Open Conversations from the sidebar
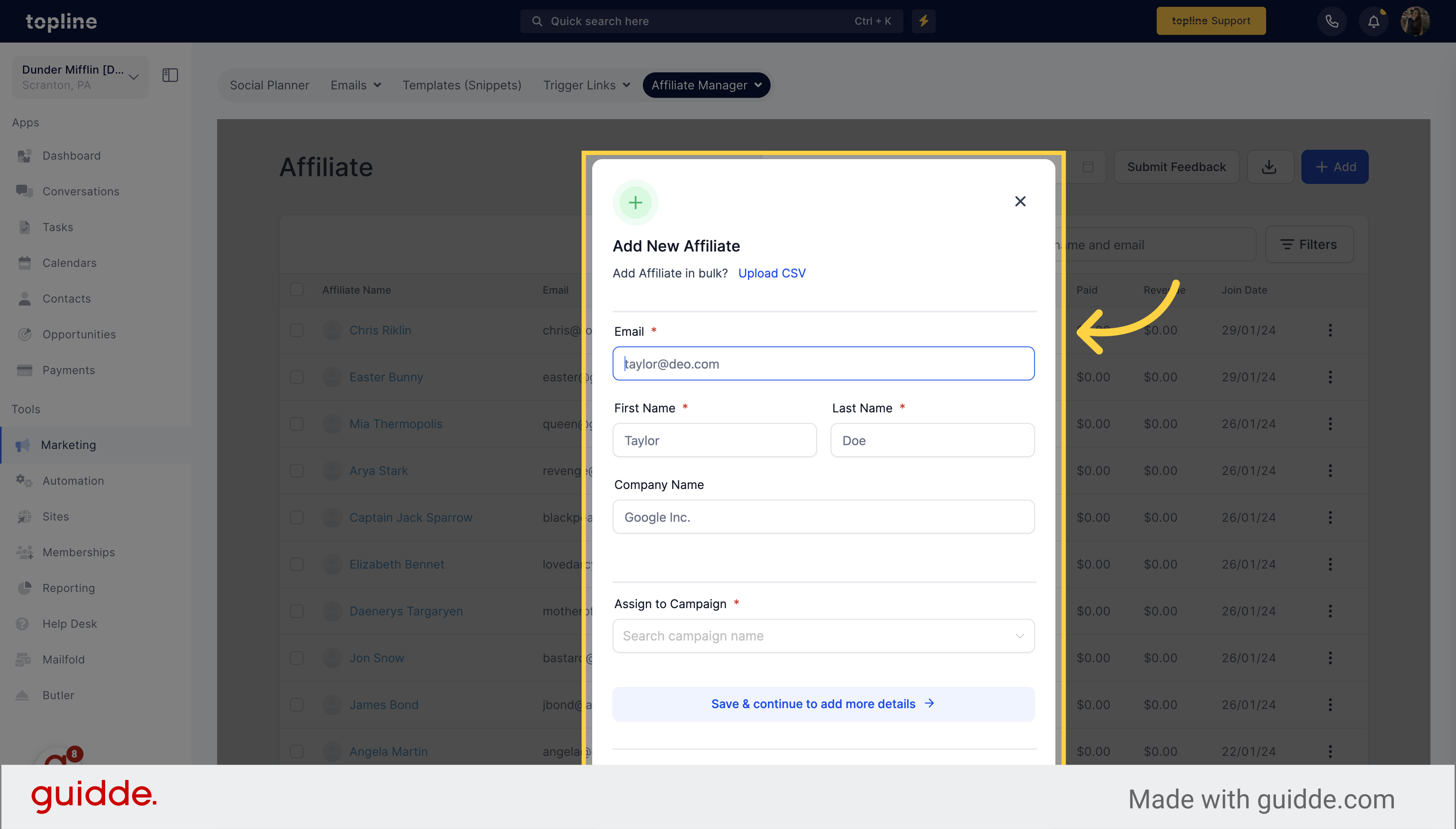Viewport: 1456px width, 829px height. 81,192
